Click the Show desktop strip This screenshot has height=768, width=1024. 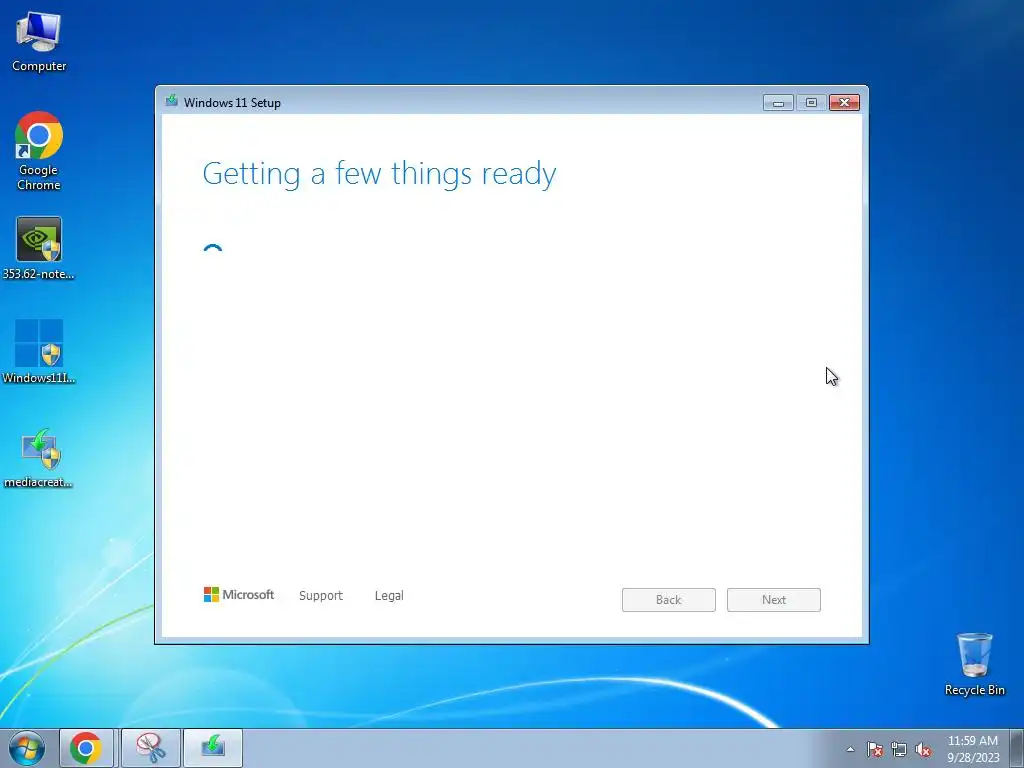point(1016,748)
